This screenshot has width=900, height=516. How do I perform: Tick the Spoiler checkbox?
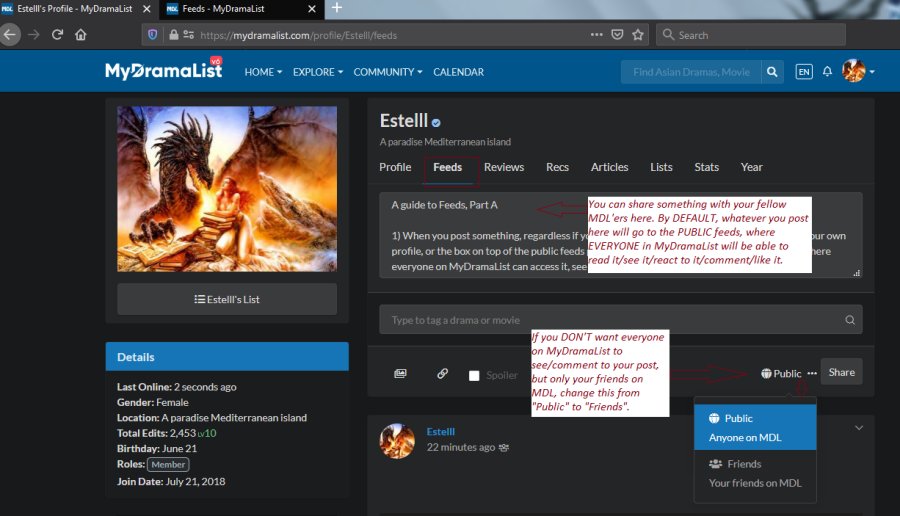click(x=474, y=375)
